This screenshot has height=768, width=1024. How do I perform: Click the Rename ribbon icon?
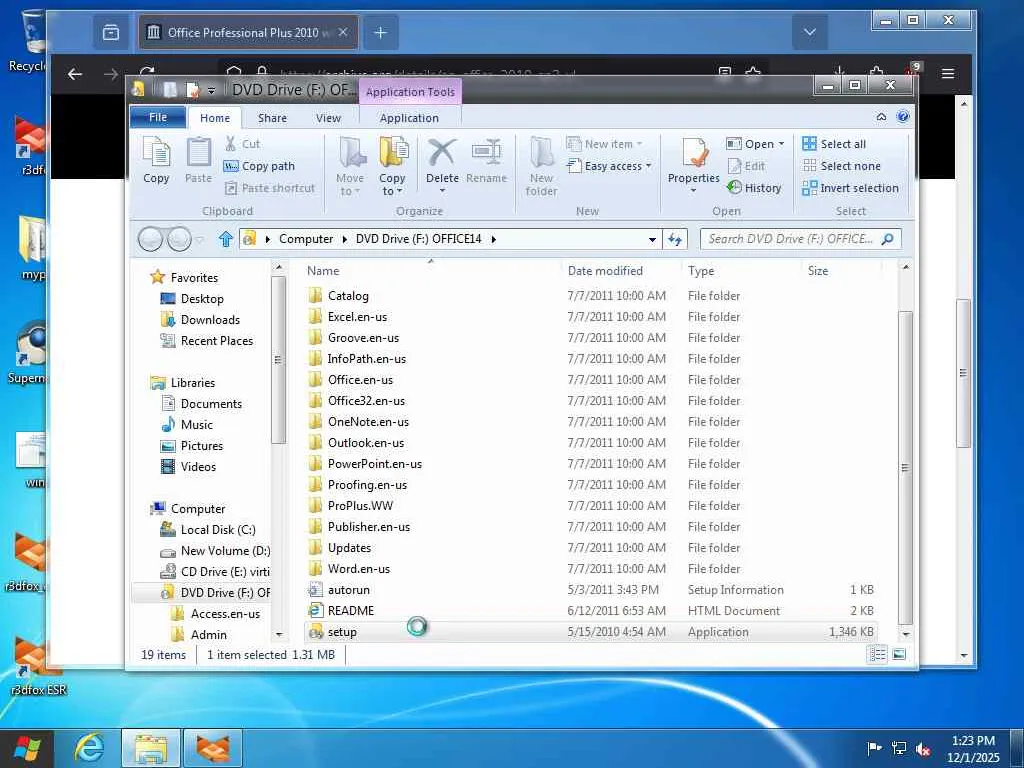click(x=487, y=161)
